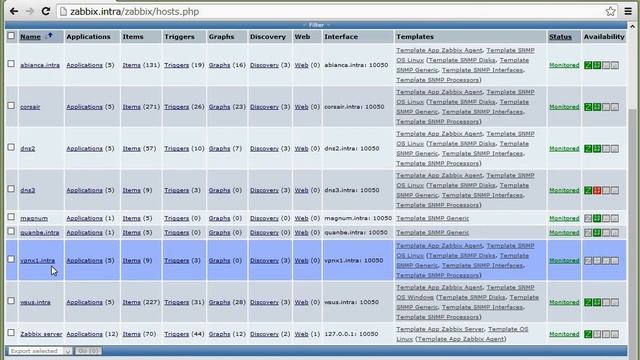Image resolution: width=640 pixels, height=360 pixels.
Task: Toggle the Monitored status for wsus.intra
Action: point(564,302)
